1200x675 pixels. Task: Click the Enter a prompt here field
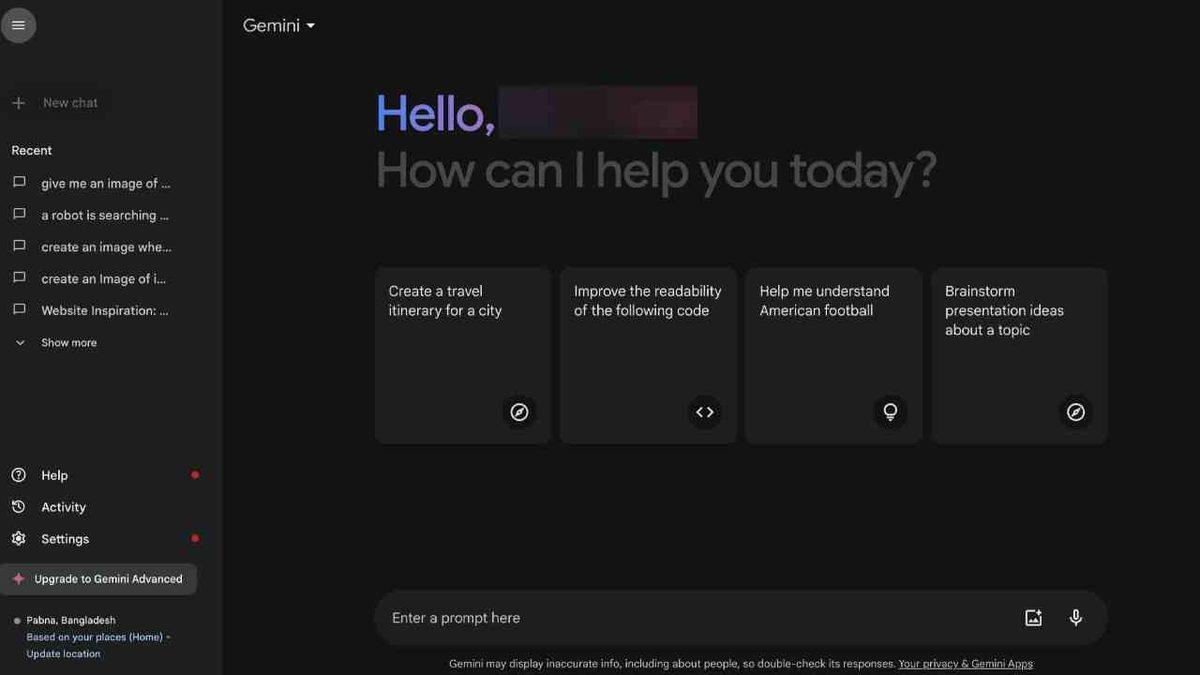(x=690, y=618)
